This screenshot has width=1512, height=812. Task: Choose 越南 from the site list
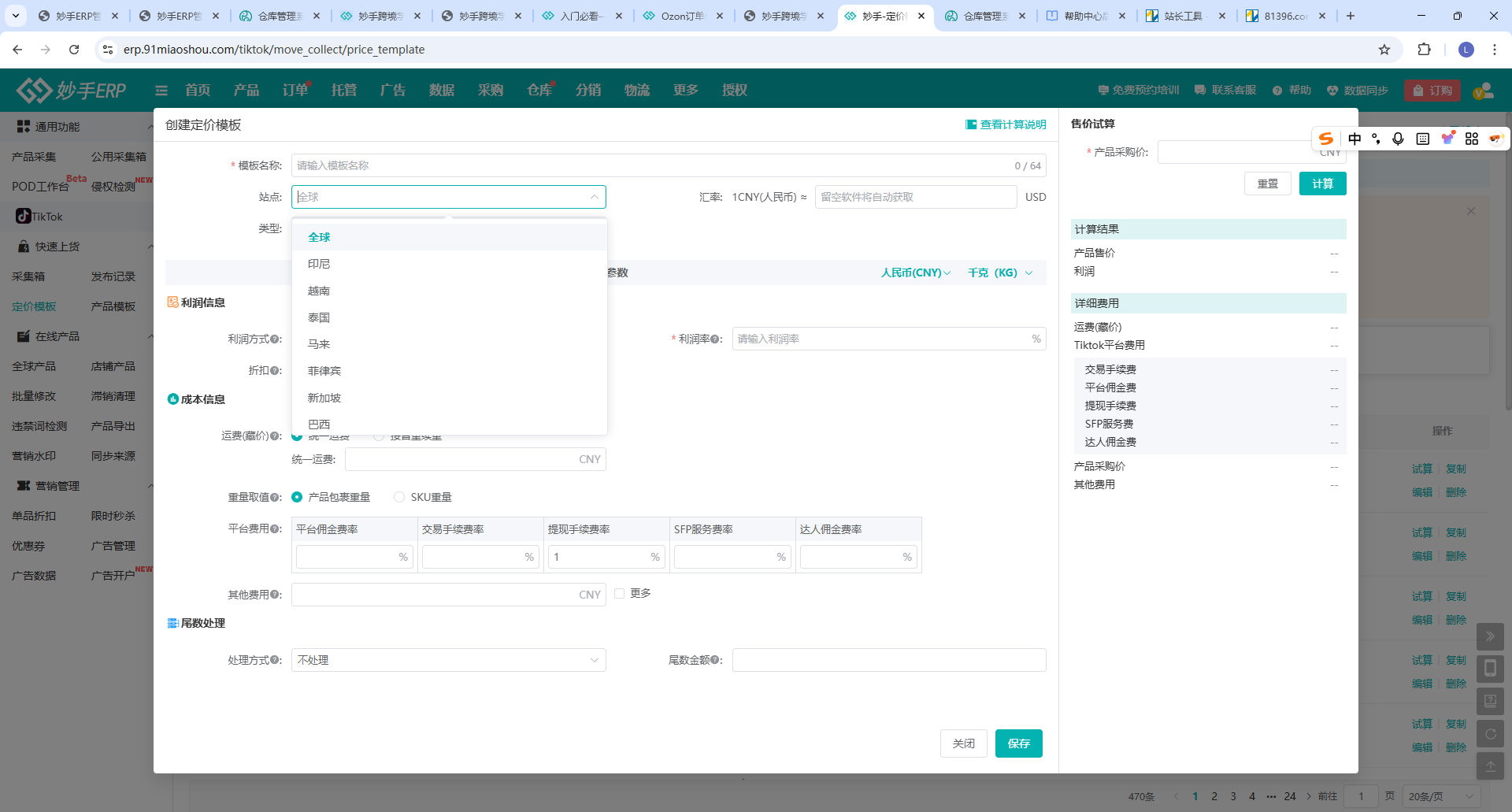319,291
